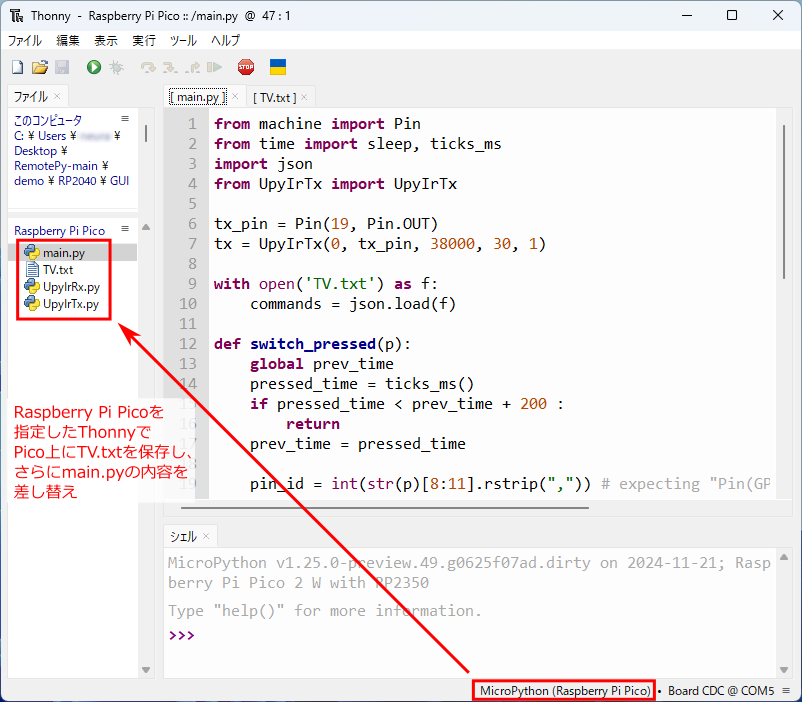Click line number 10 in the gutter
The height and width of the screenshot is (702, 802).
point(187,304)
